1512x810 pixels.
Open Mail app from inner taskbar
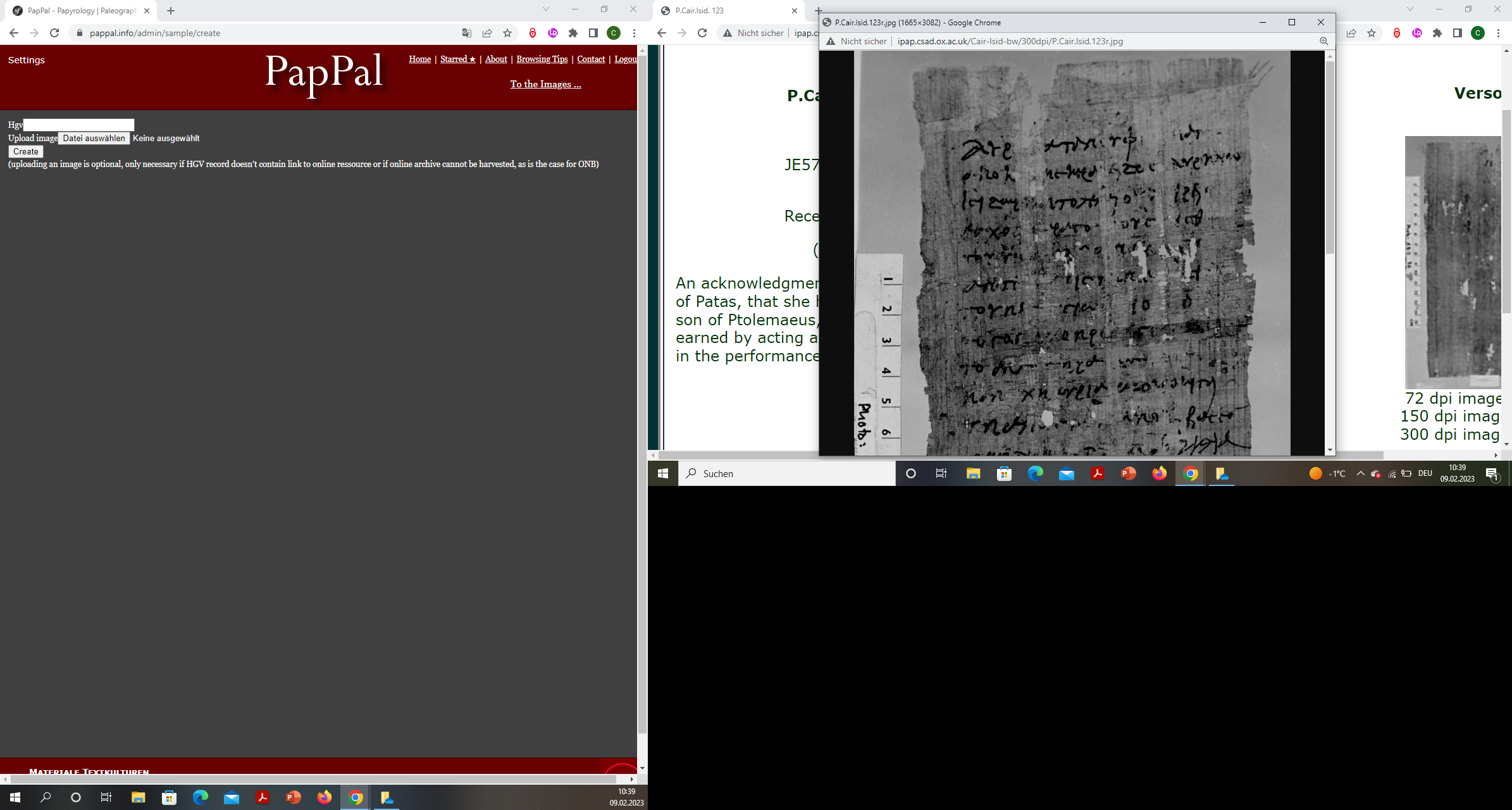click(1066, 473)
